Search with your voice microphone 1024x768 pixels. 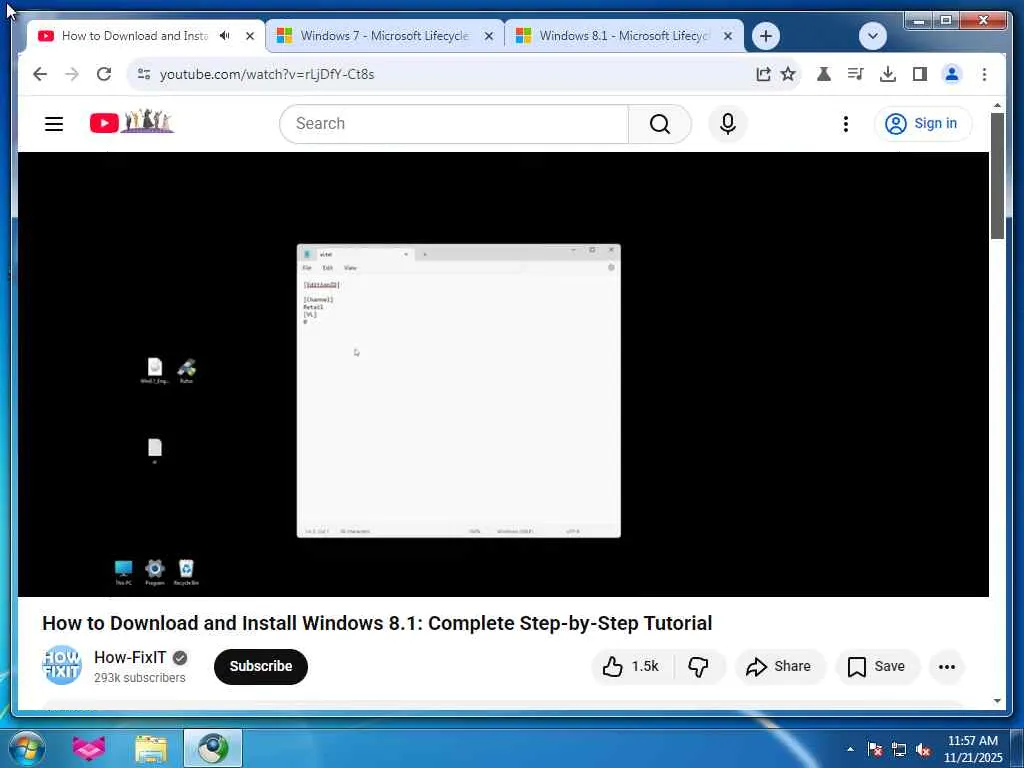(x=728, y=123)
